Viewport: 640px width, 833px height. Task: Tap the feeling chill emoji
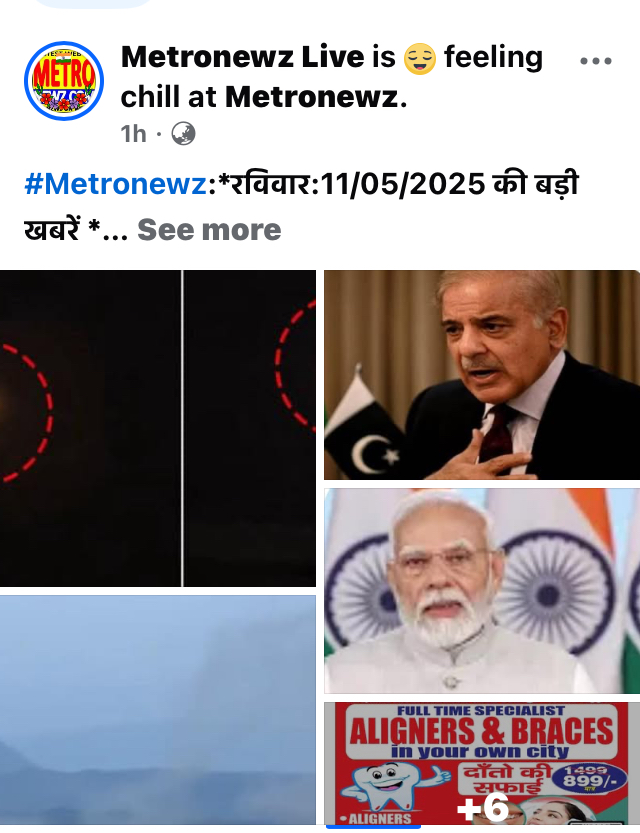420,58
